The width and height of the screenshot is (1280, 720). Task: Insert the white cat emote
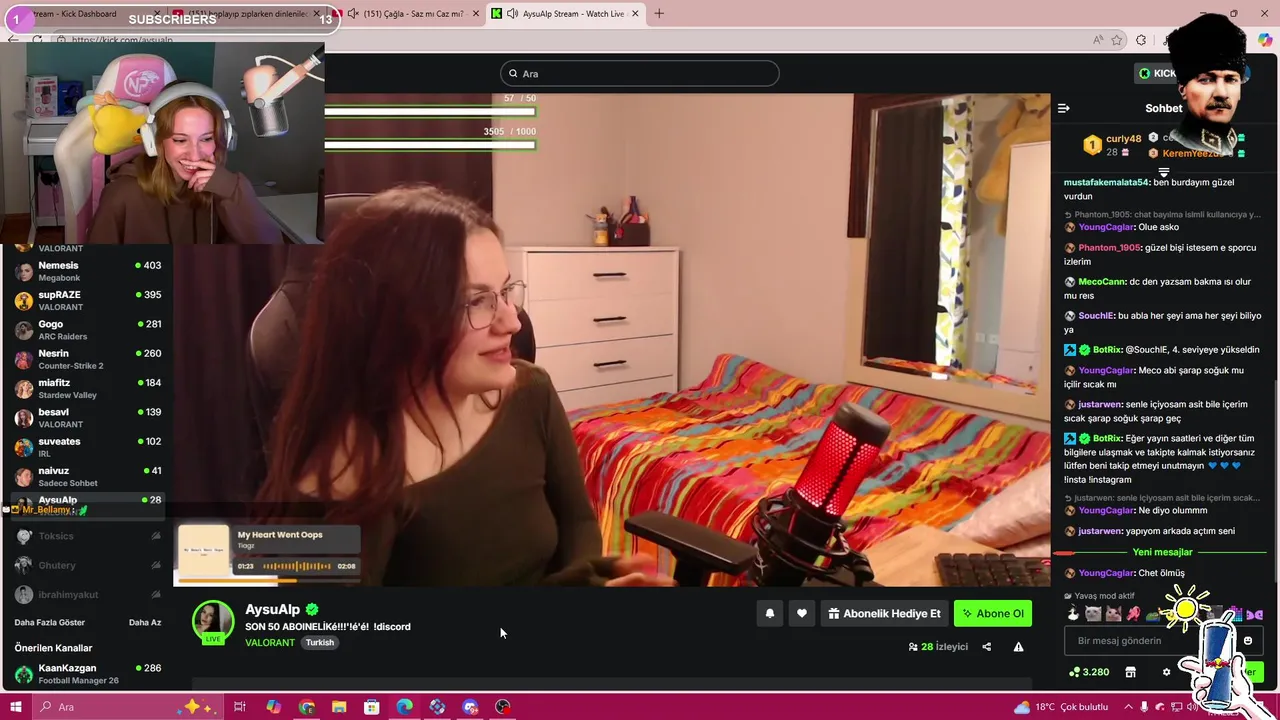[1093, 614]
